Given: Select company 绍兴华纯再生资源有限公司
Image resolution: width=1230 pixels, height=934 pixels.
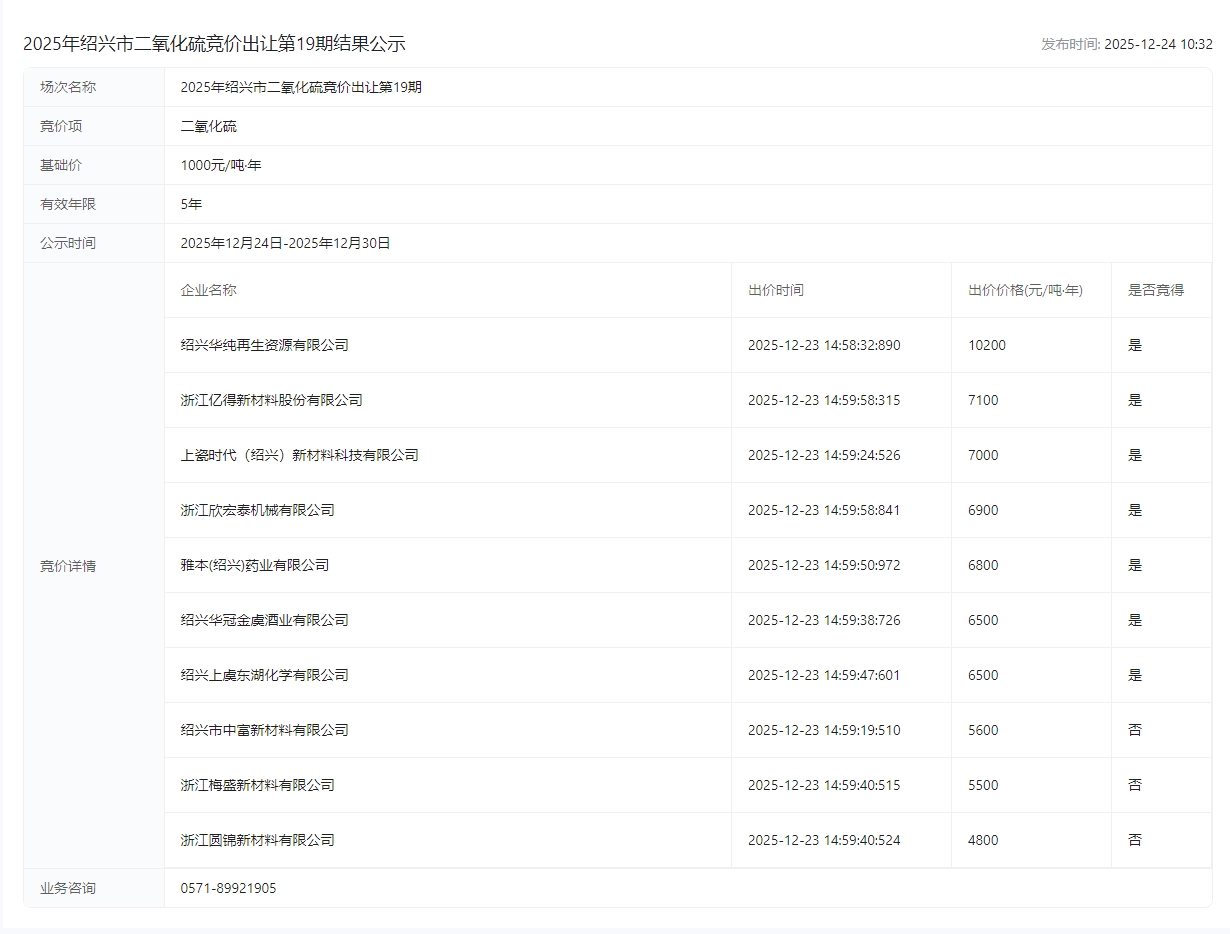Looking at the screenshot, I should 264,345.
